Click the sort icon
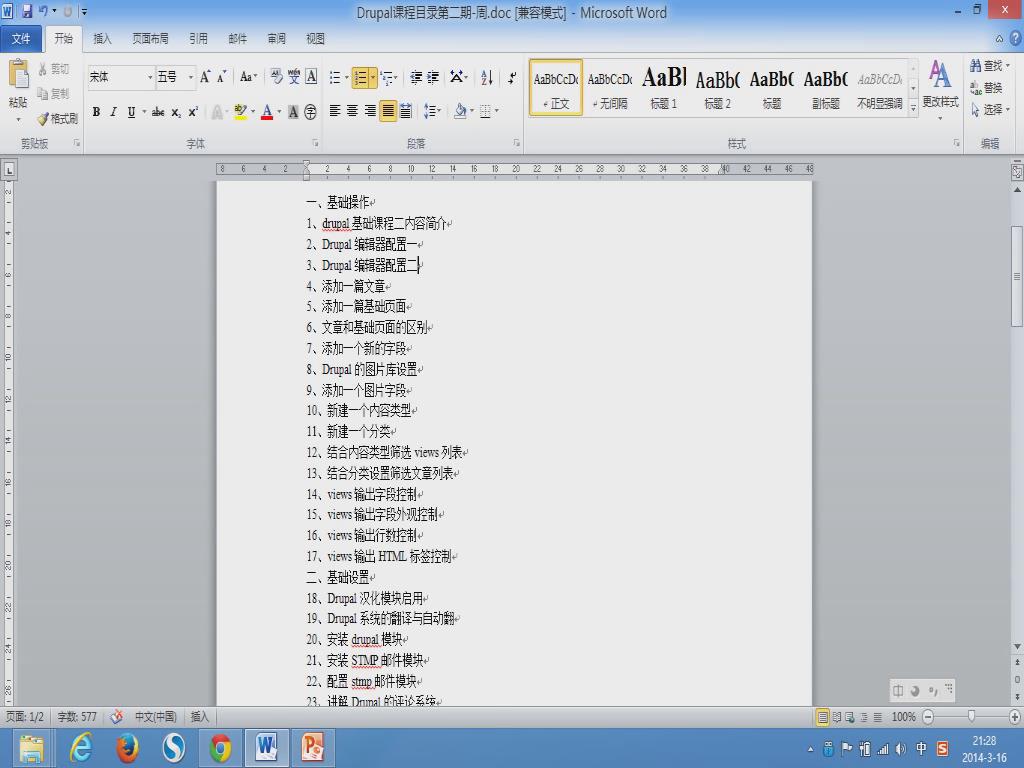The height and width of the screenshot is (768, 1024). (x=487, y=78)
